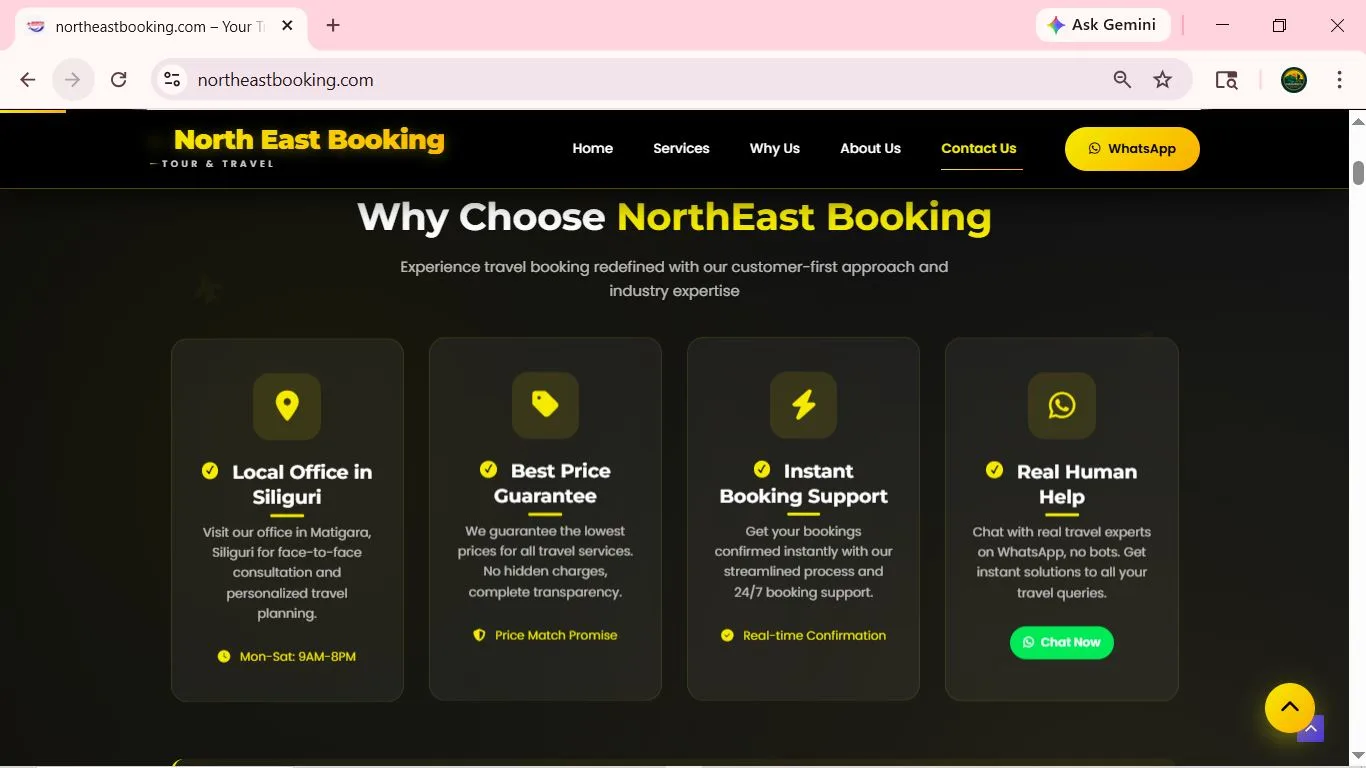Open the zoom magnifier in address bar
This screenshot has height=768, width=1366.
click(x=1122, y=80)
